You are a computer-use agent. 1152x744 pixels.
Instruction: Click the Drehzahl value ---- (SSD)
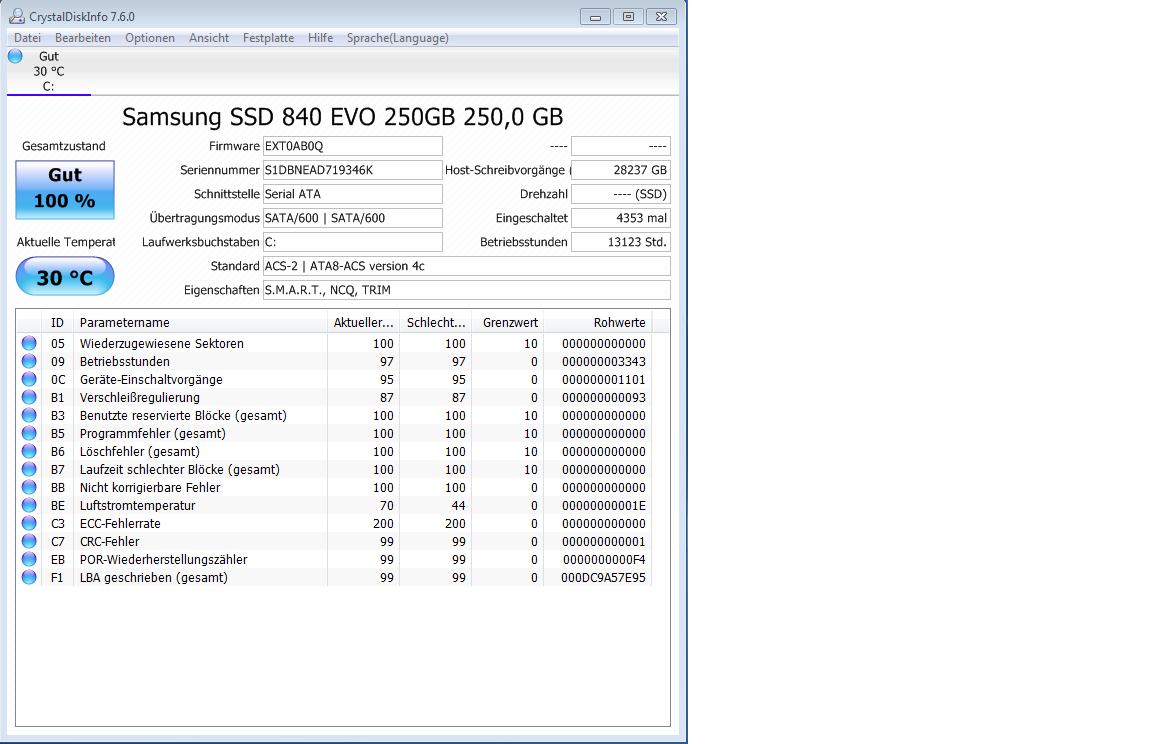[x=621, y=194]
